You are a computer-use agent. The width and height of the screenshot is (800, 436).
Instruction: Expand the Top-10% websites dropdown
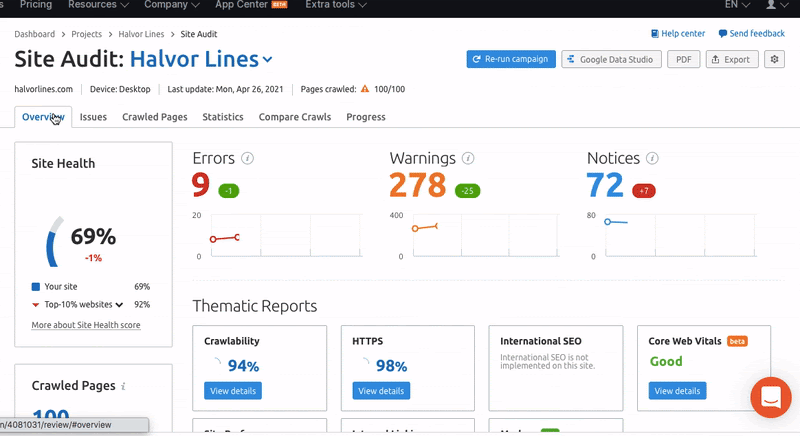119,304
